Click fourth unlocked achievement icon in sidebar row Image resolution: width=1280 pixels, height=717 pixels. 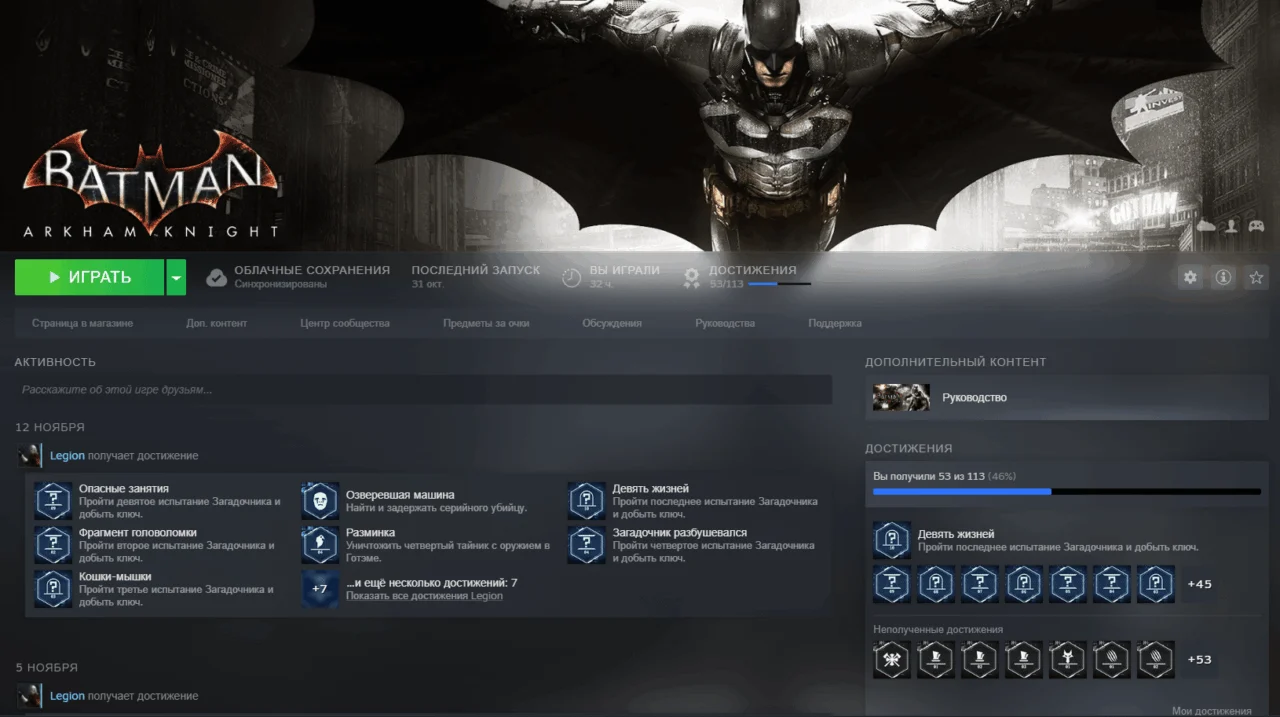point(1024,584)
